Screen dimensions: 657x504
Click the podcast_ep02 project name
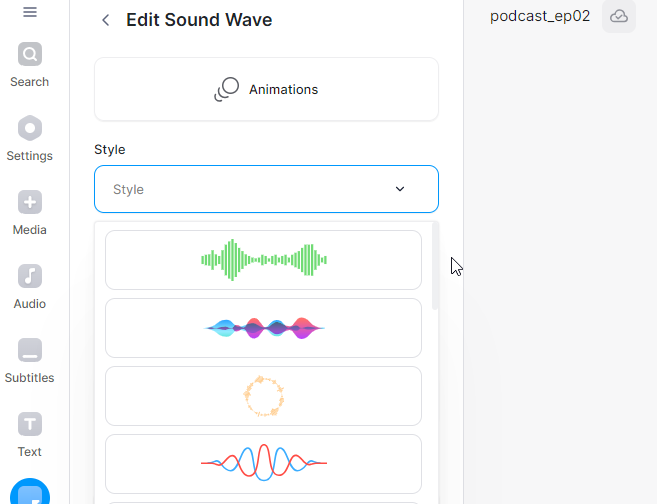pyautogui.click(x=540, y=16)
